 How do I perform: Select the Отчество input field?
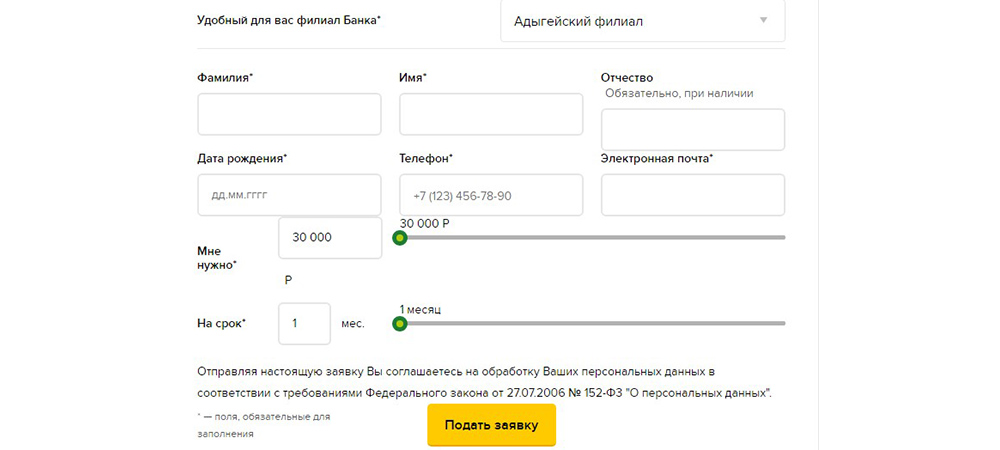[x=693, y=130]
